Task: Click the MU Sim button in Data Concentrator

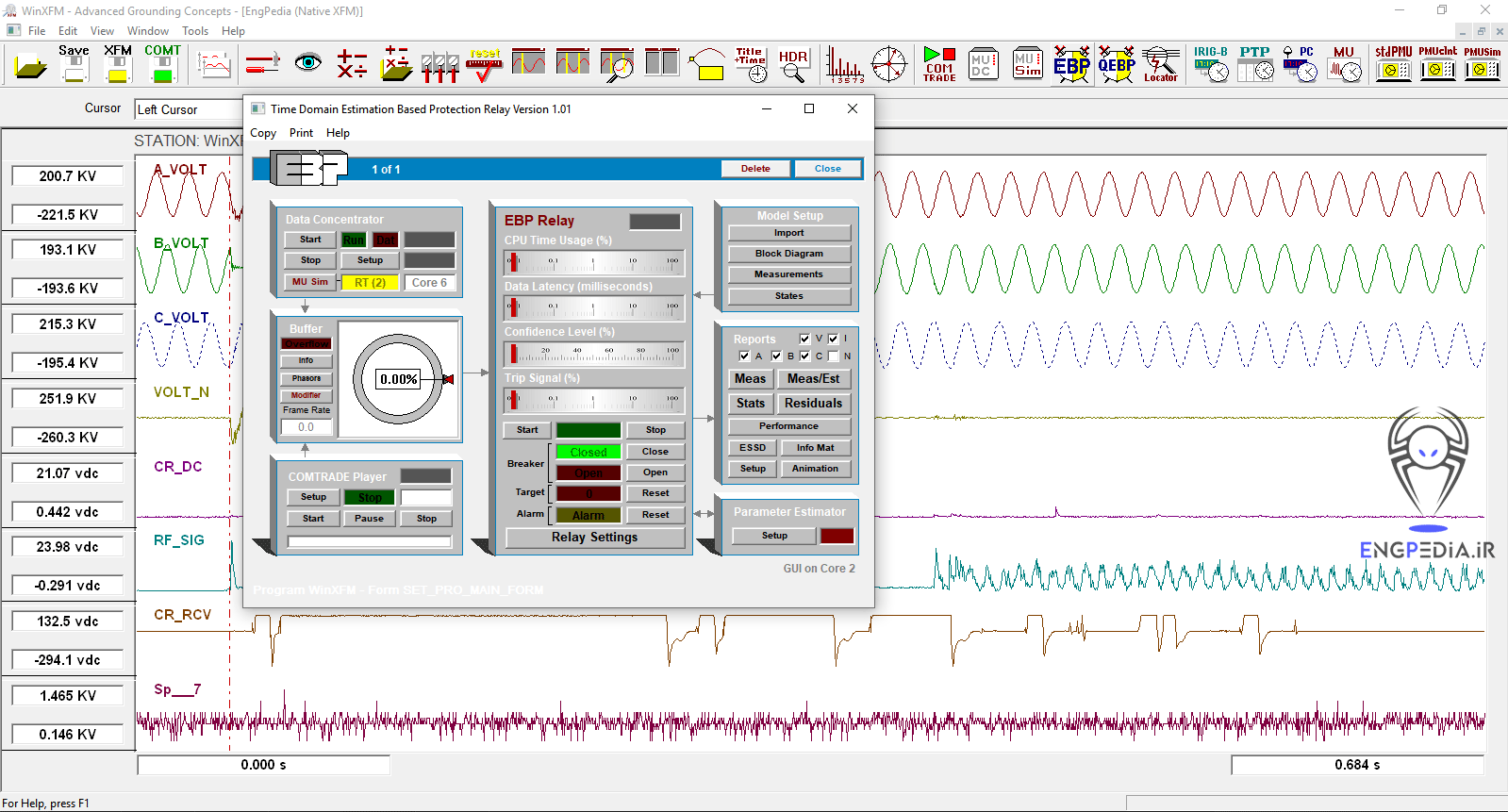Action: (x=310, y=282)
